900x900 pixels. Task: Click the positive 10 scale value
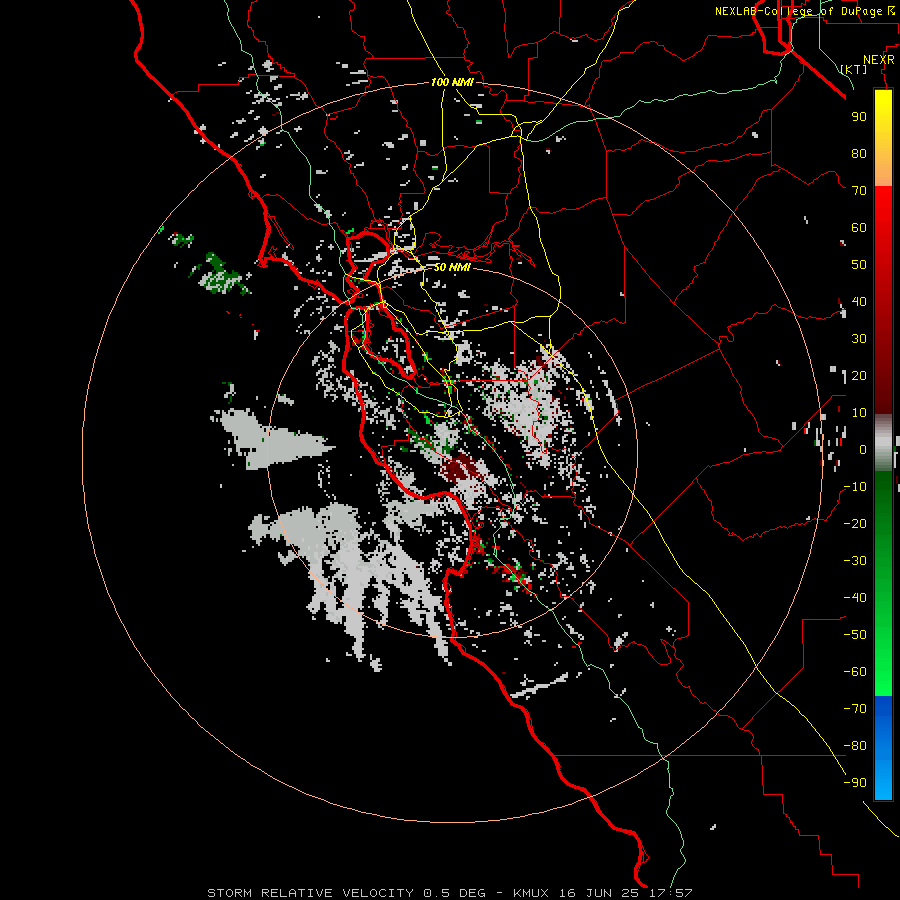click(859, 413)
